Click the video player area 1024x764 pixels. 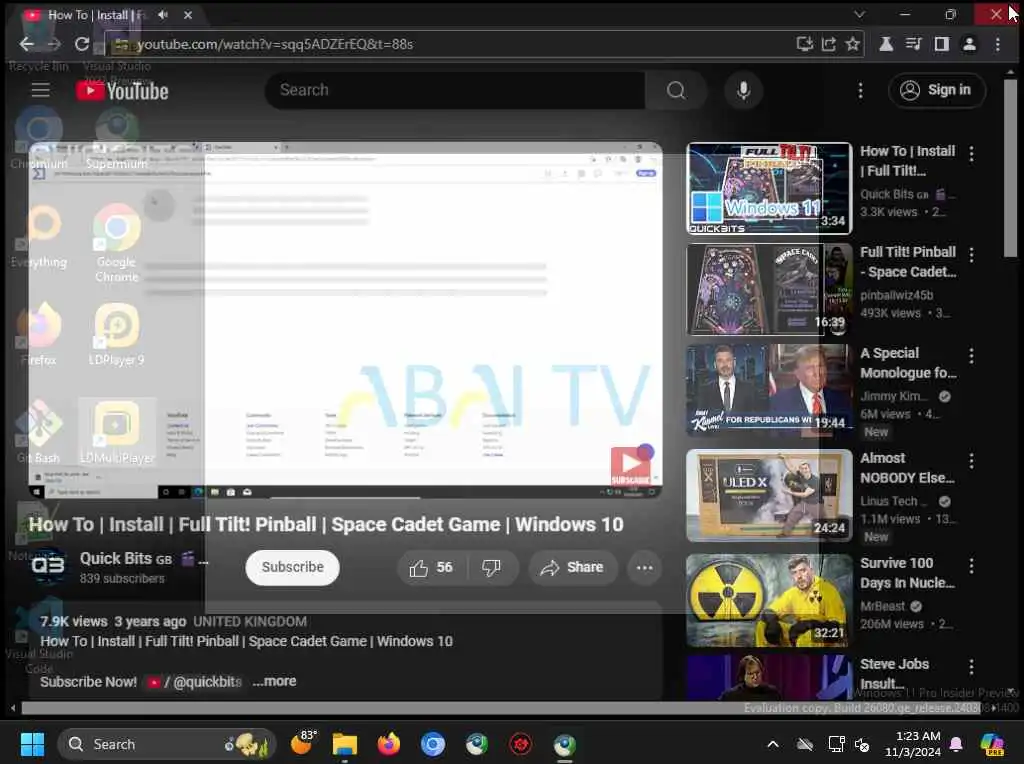pos(345,320)
